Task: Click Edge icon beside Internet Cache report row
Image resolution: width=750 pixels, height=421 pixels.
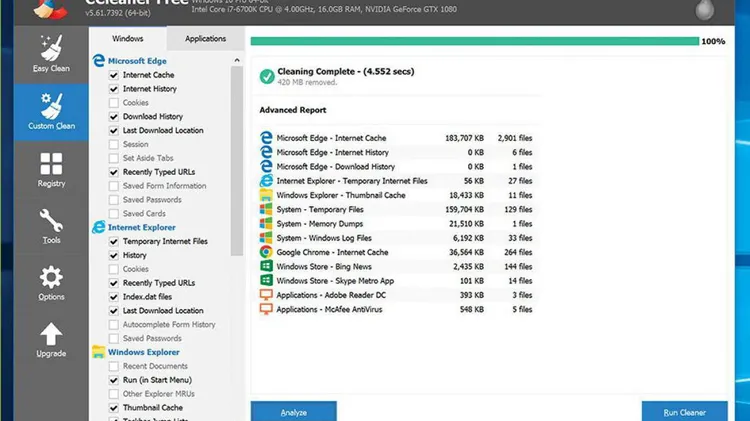Action: pyautogui.click(x=266, y=138)
